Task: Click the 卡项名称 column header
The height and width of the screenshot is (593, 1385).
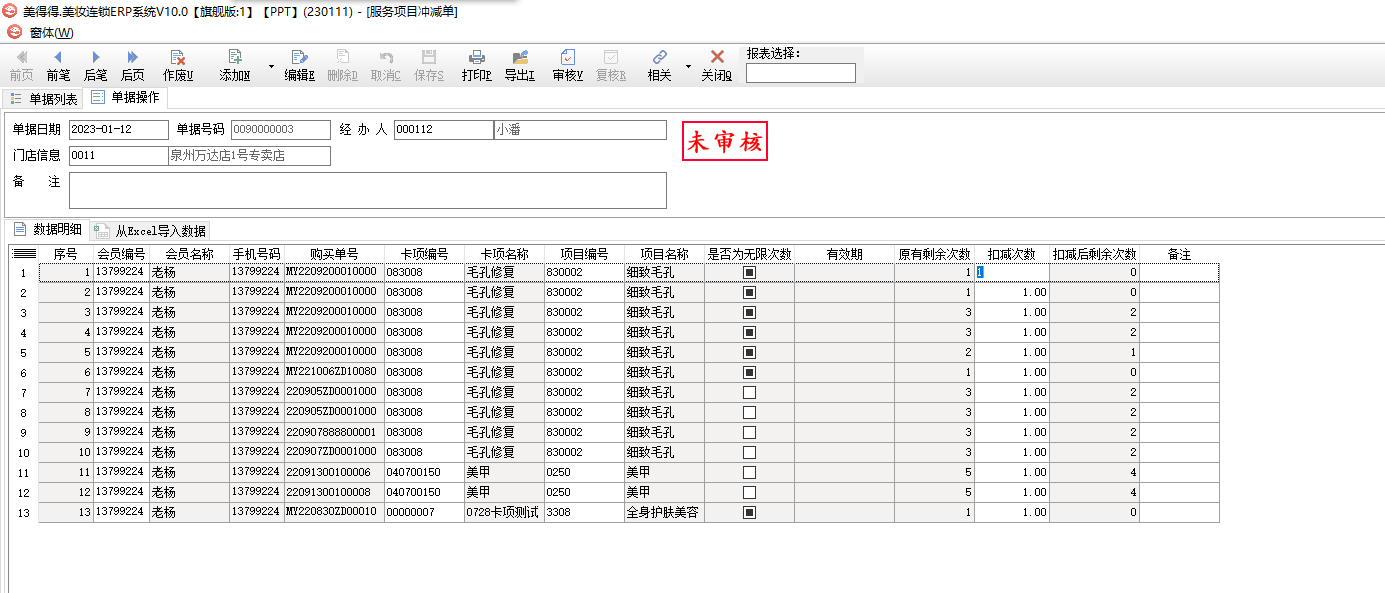Action: click(x=504, y=254)
